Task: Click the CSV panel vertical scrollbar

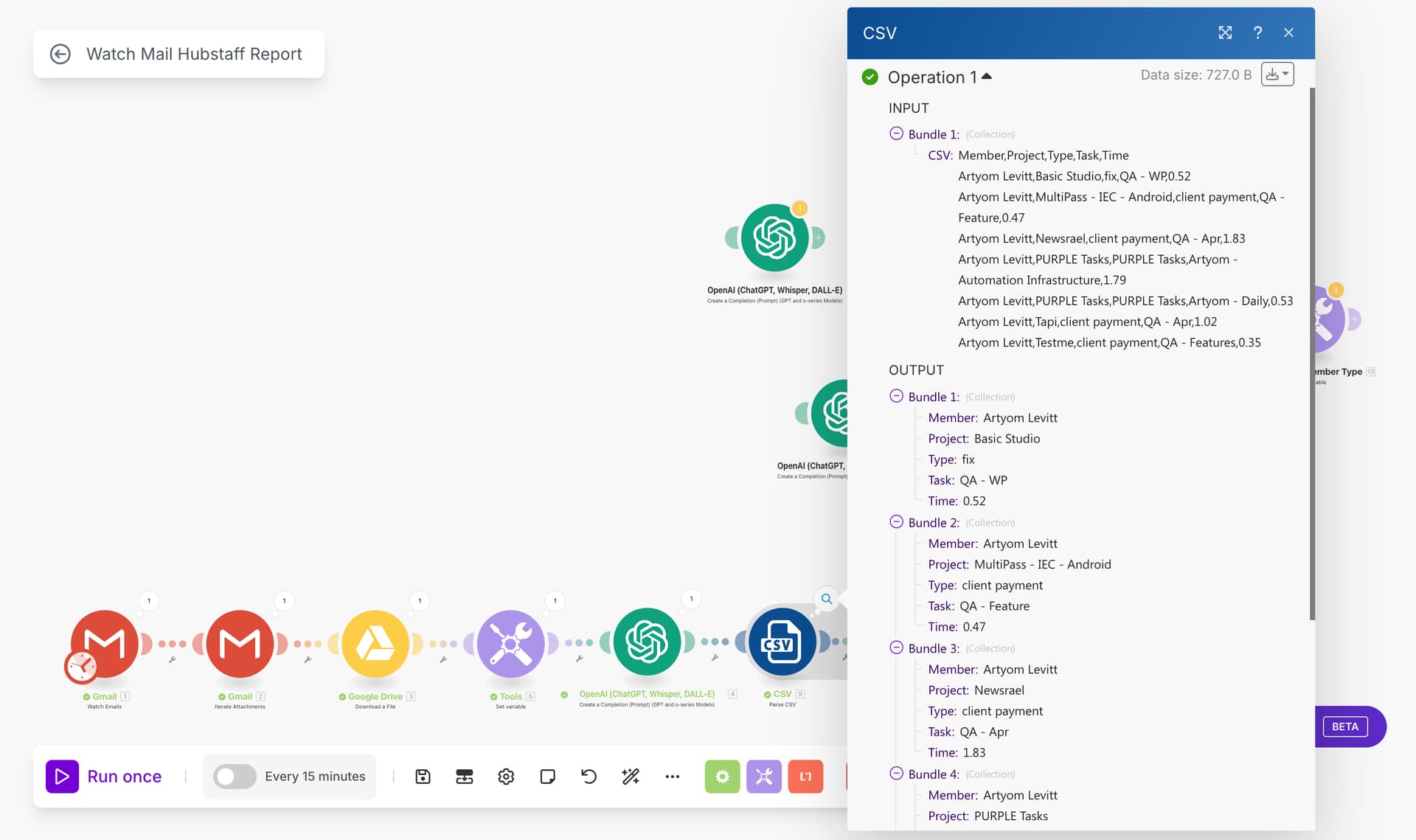Action: [x=1312, y=354]
